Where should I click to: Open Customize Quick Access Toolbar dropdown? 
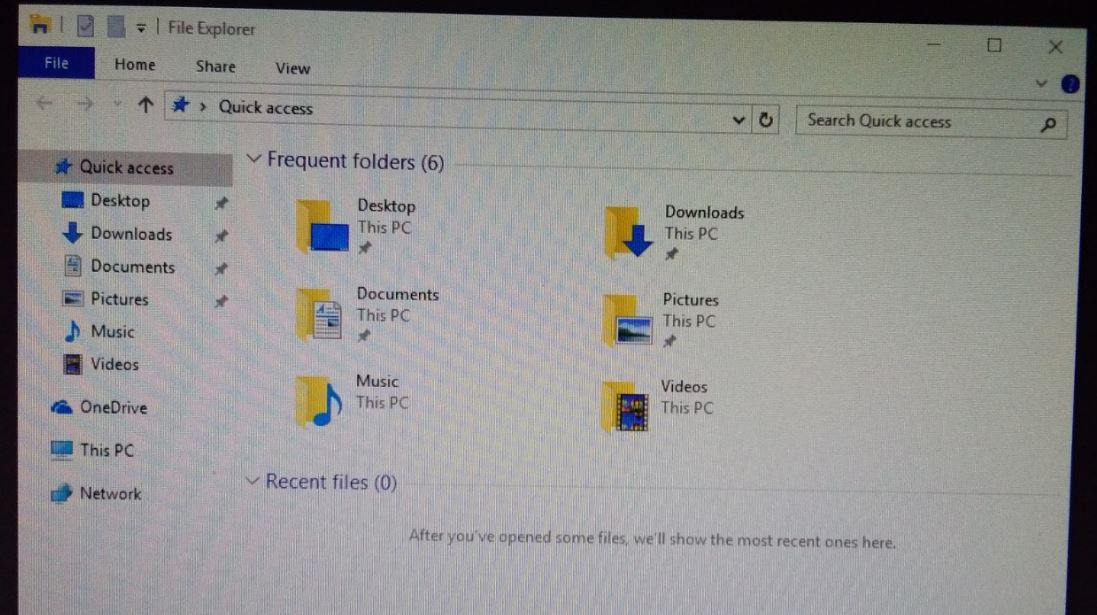click(141, 28)
